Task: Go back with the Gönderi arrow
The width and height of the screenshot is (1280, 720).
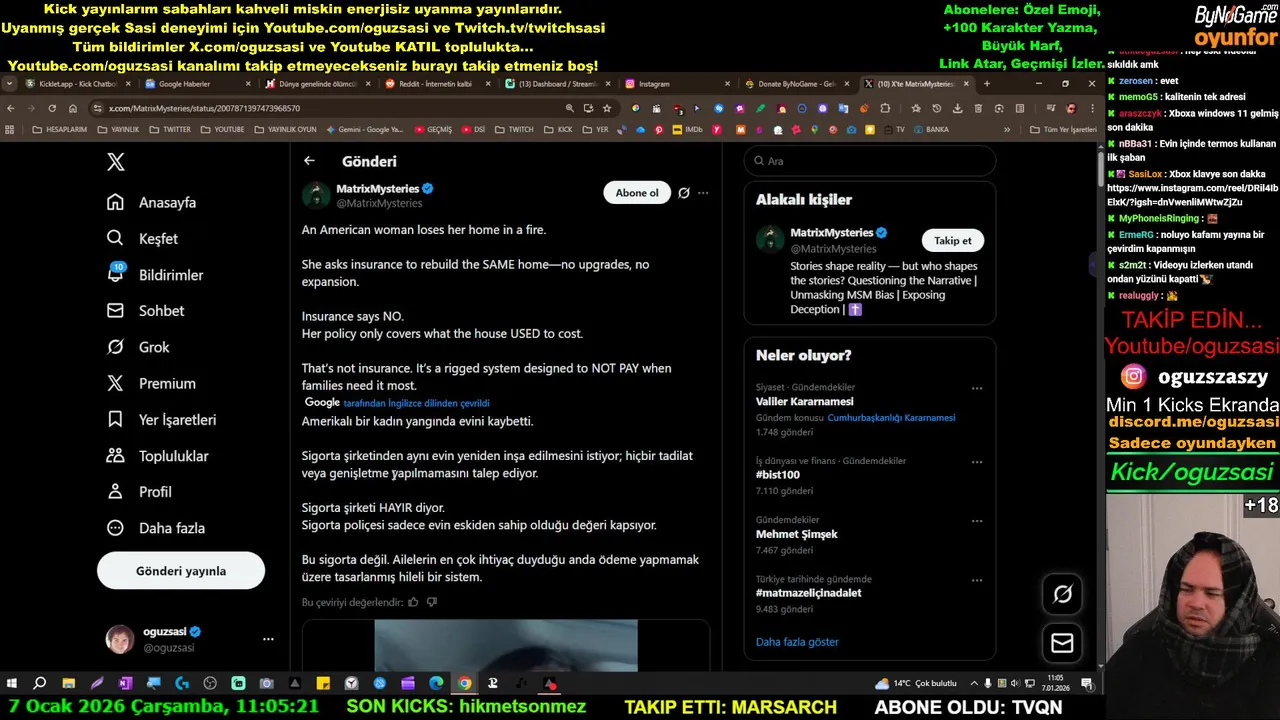Action: (x=309, y=161)
